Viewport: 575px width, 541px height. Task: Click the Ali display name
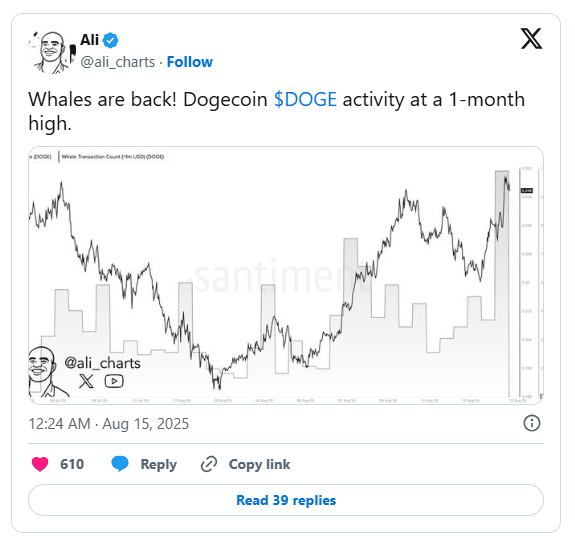[x=89, y=40]
